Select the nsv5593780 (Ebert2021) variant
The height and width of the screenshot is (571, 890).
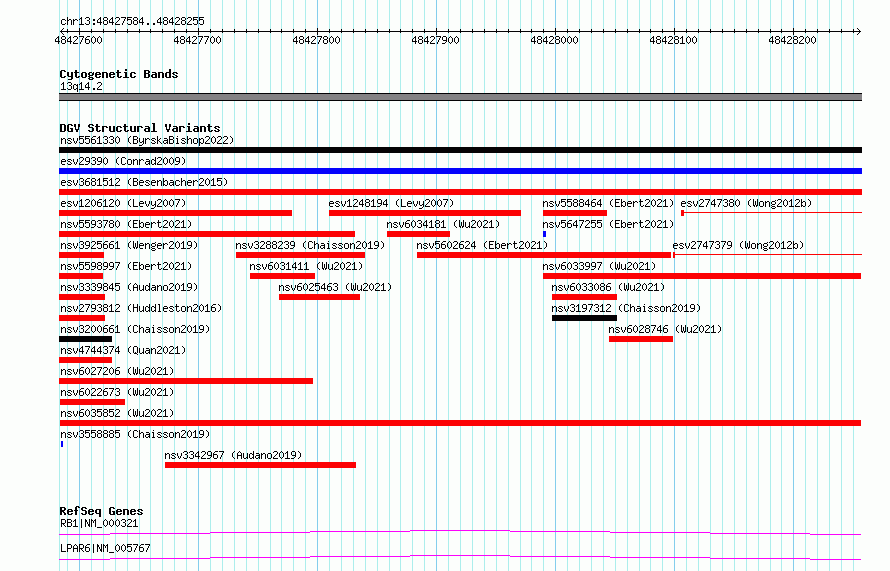(126, 224)
